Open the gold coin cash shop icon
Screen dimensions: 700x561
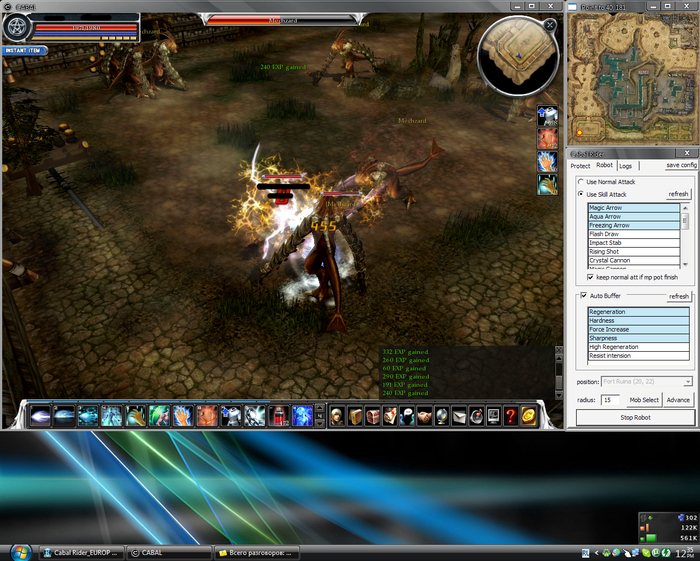pyautogui.click(x=529, y=416)
